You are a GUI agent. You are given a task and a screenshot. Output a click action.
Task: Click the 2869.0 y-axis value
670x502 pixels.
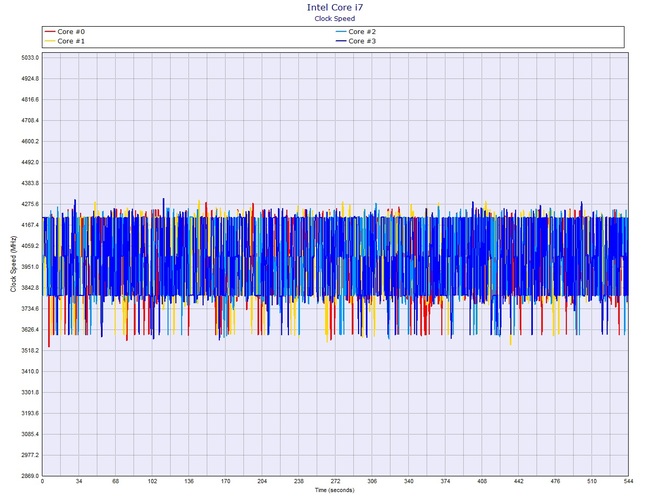[30, 476]
